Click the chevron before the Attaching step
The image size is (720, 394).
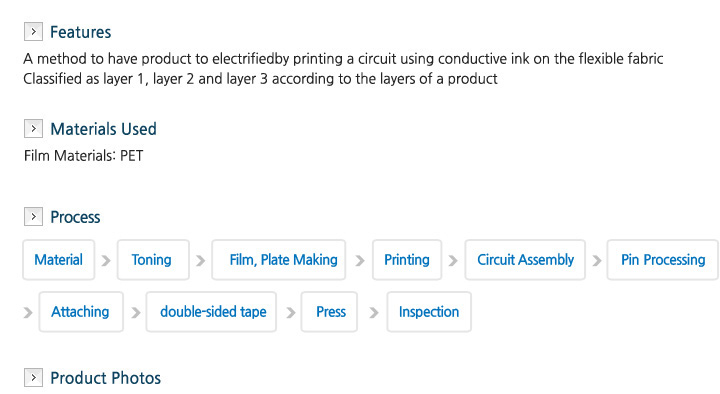(x=28, y=313)
